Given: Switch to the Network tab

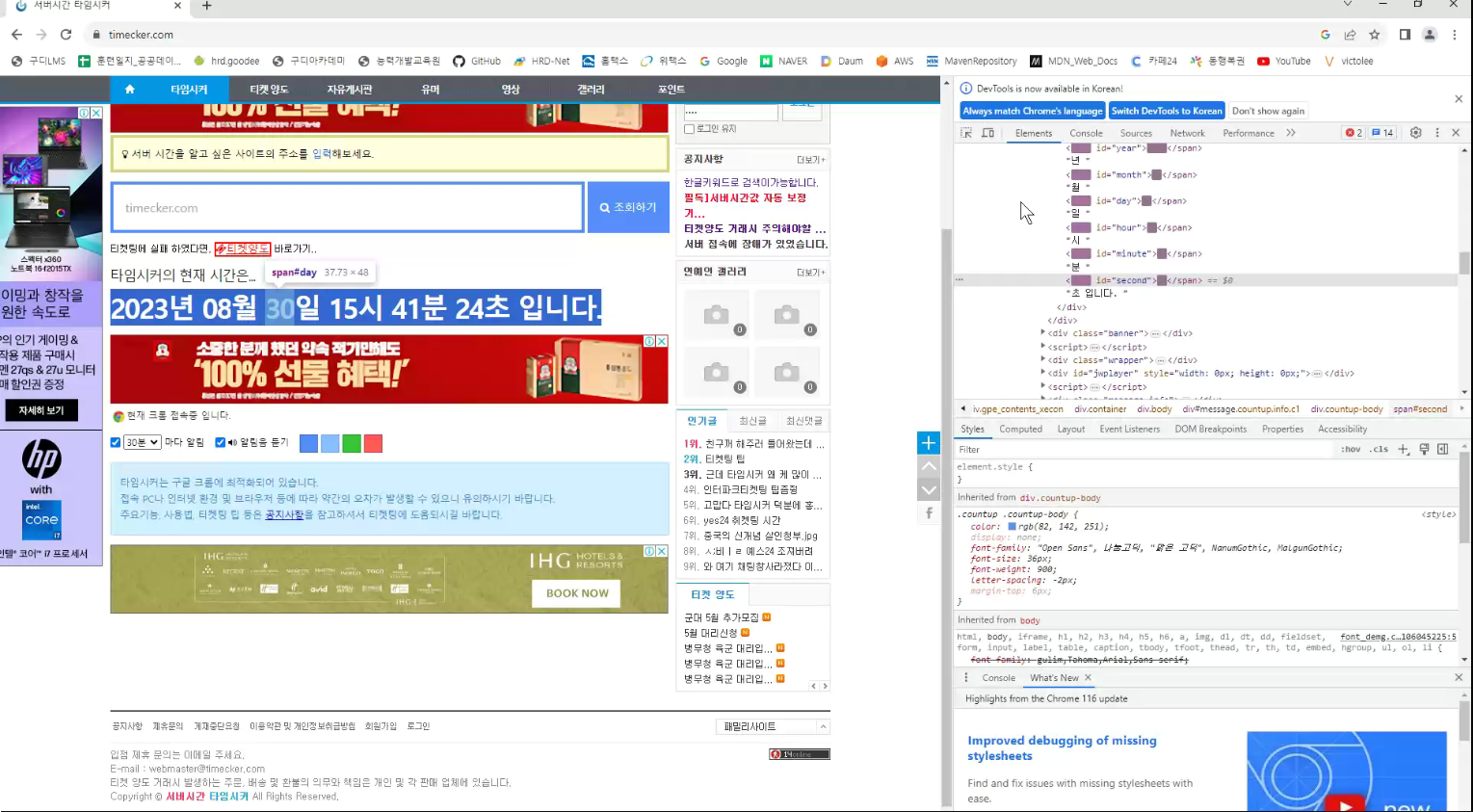Looking at the screenshot, I should 1187,133.
